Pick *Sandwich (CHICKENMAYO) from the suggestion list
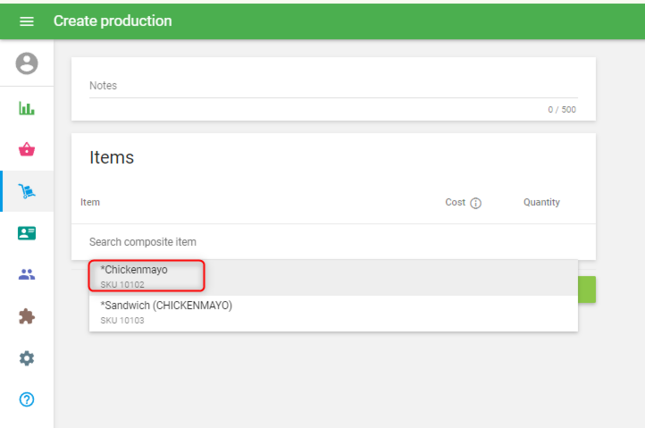The width and height of the screenshot is (645, 428). pos(166,311)
